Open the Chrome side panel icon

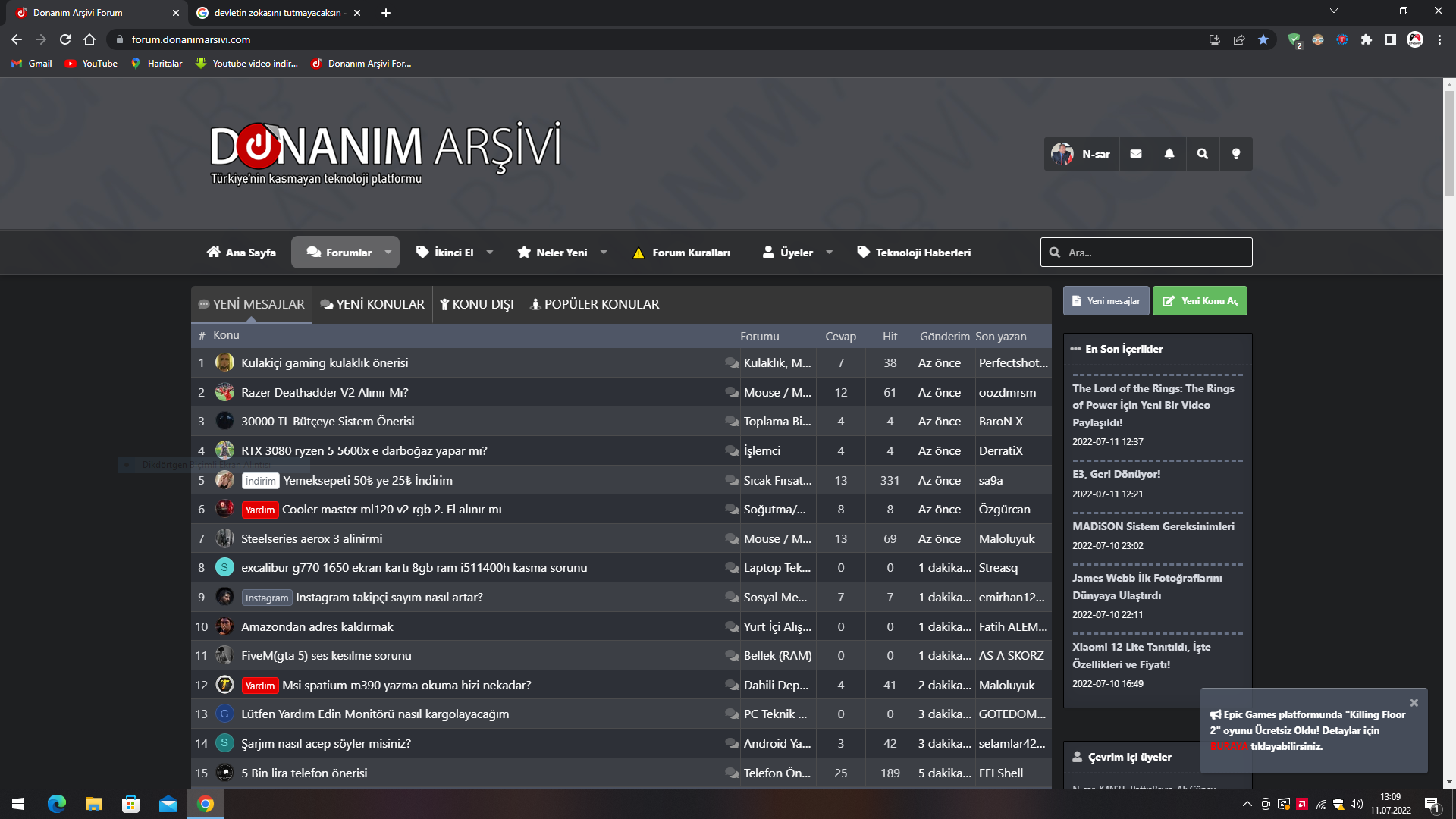click(x=1391, y=39)
